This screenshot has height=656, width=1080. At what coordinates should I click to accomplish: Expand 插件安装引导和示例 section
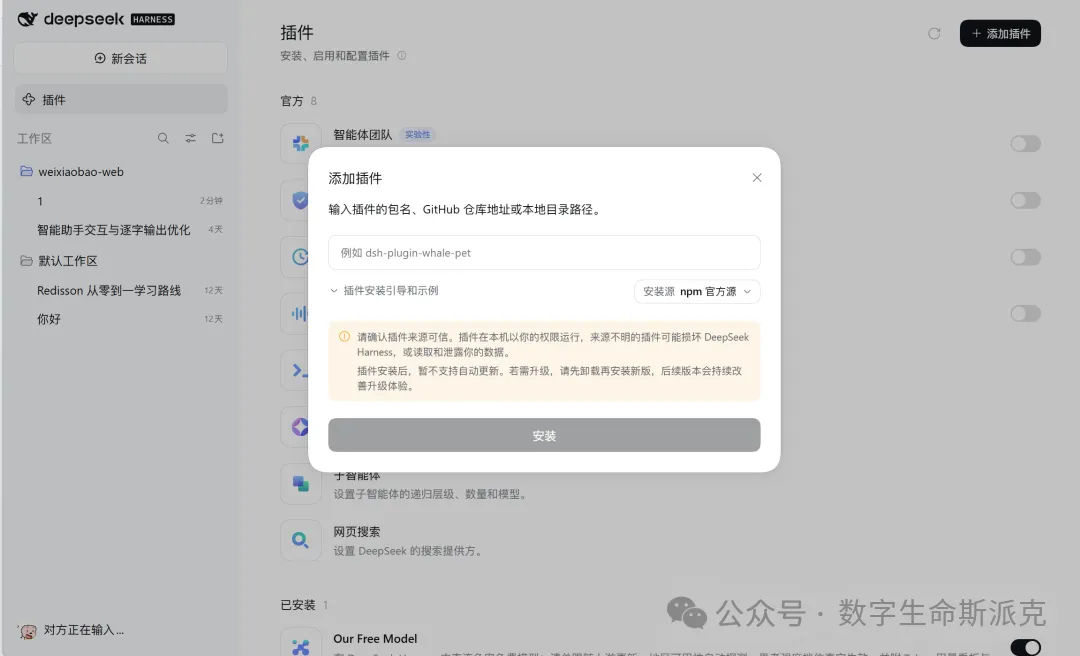click(x=384, y=291)
